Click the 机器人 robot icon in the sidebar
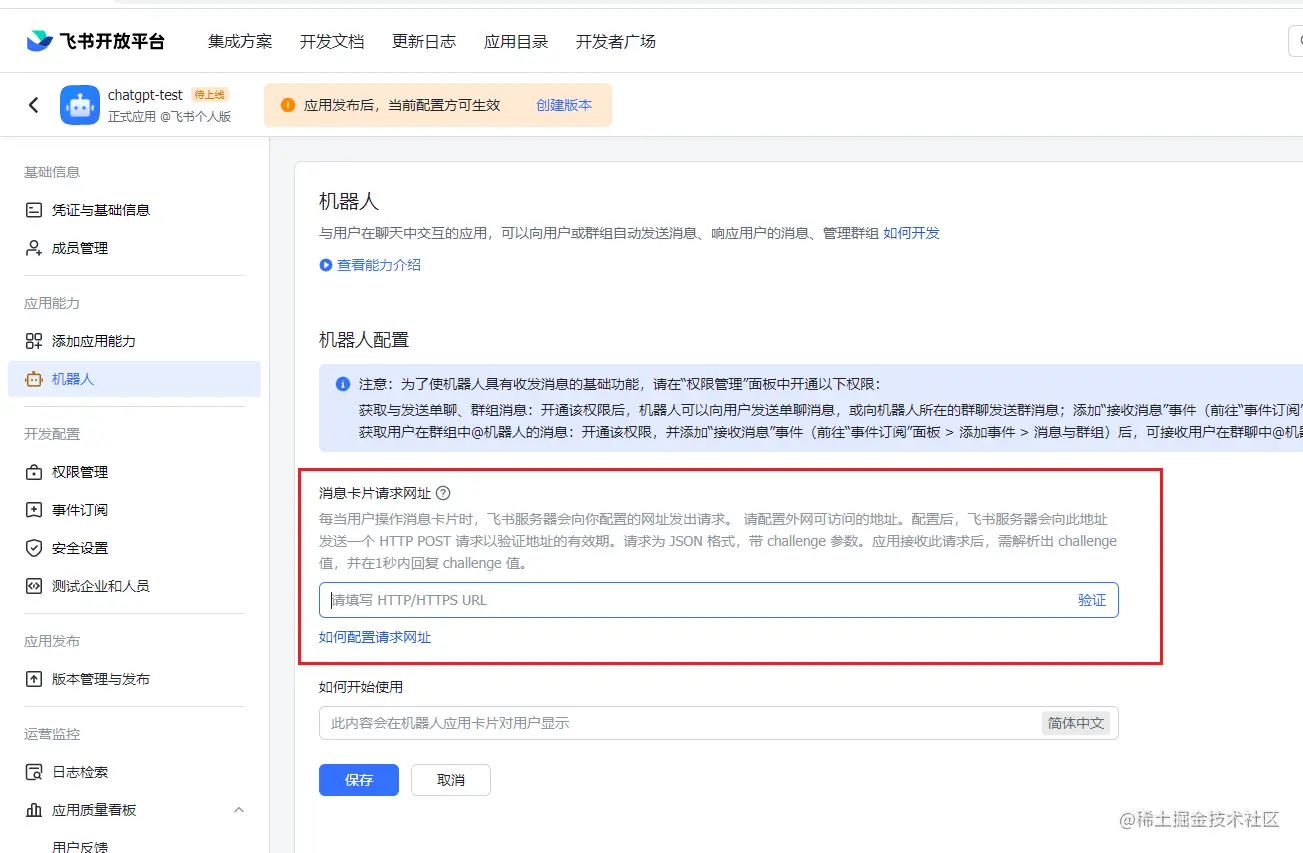1303x853 pixels. (34, 379)
